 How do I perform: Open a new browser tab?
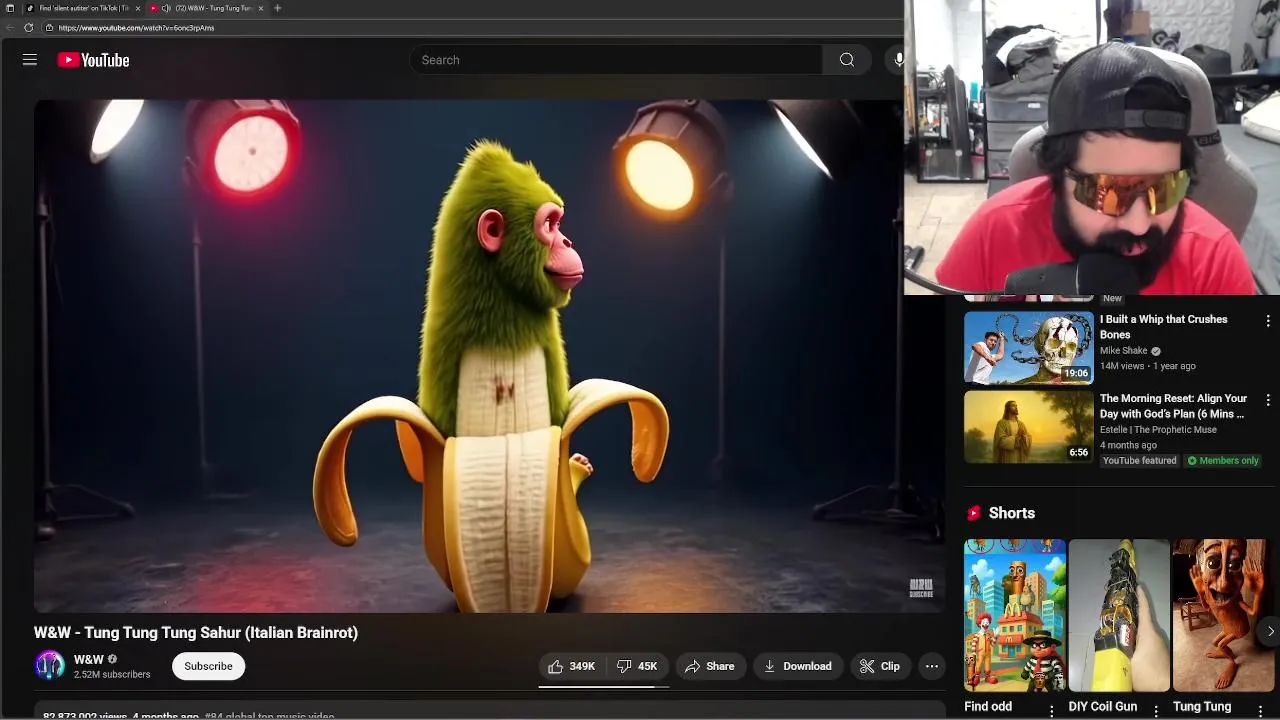tap(278, 8)
